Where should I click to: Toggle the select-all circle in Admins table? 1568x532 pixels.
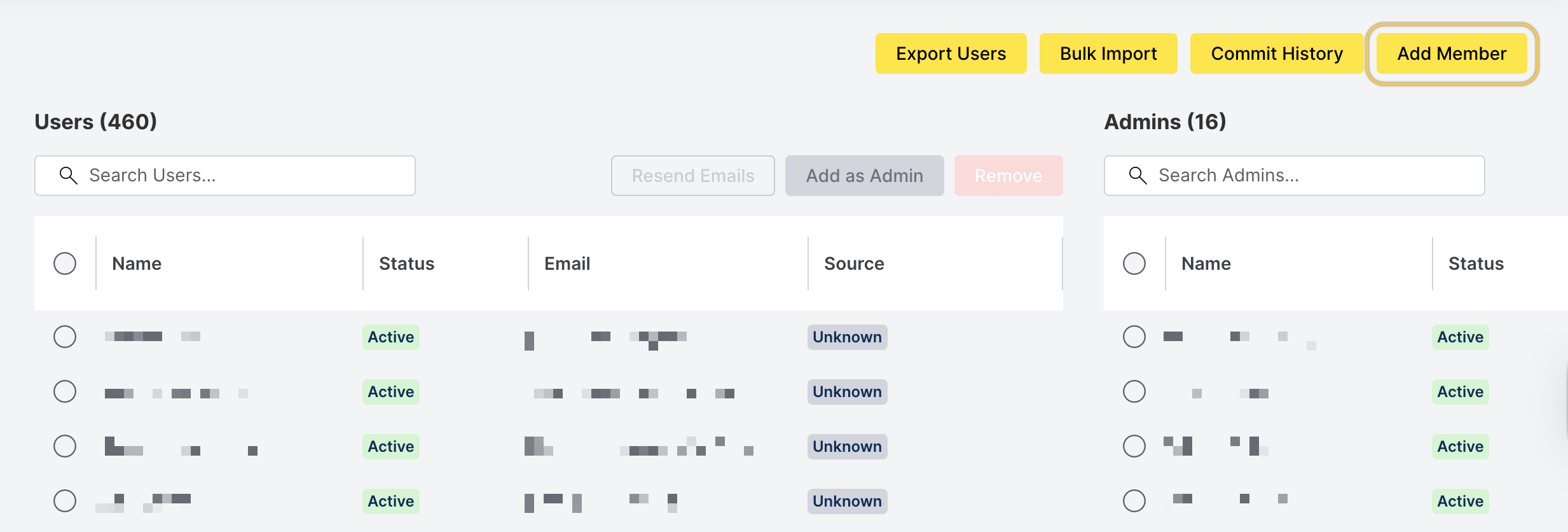pos(1134,263)
